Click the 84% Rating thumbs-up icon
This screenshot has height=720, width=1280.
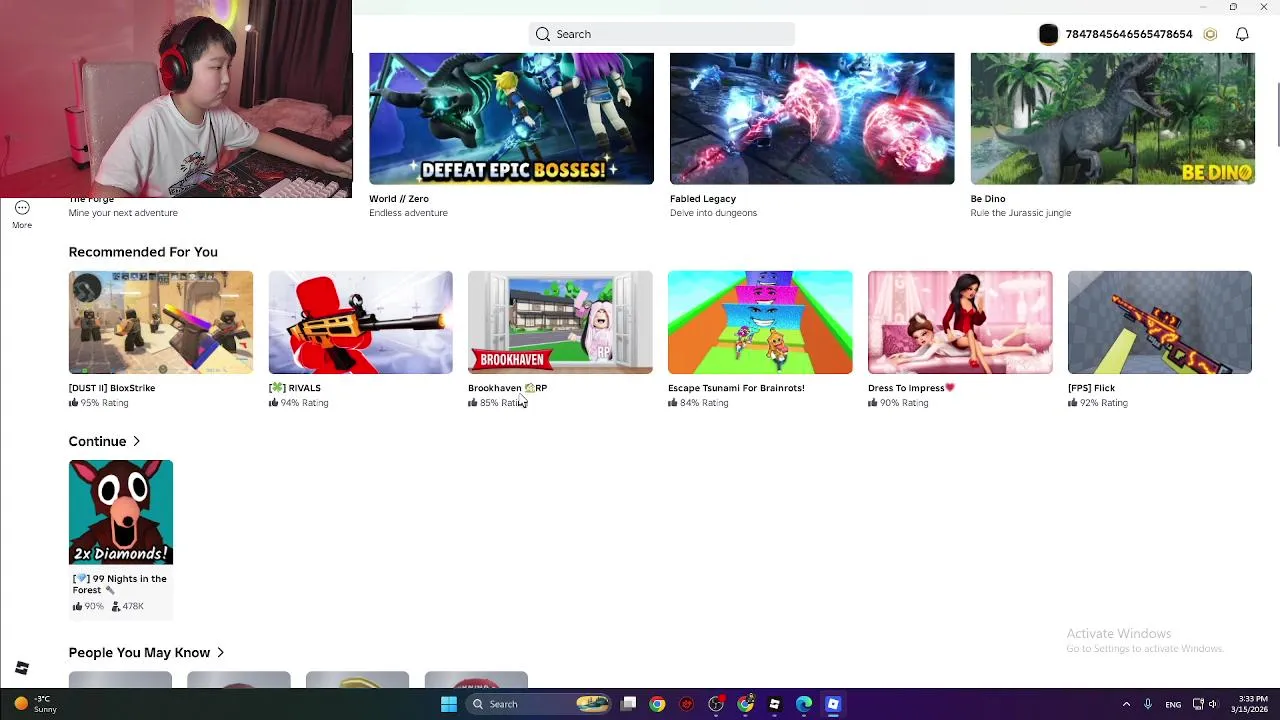click(x=673, y=403)
